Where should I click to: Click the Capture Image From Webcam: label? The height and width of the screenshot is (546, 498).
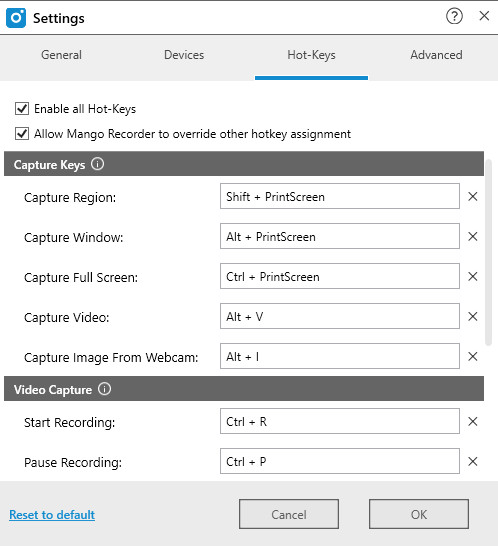point(111,357)
